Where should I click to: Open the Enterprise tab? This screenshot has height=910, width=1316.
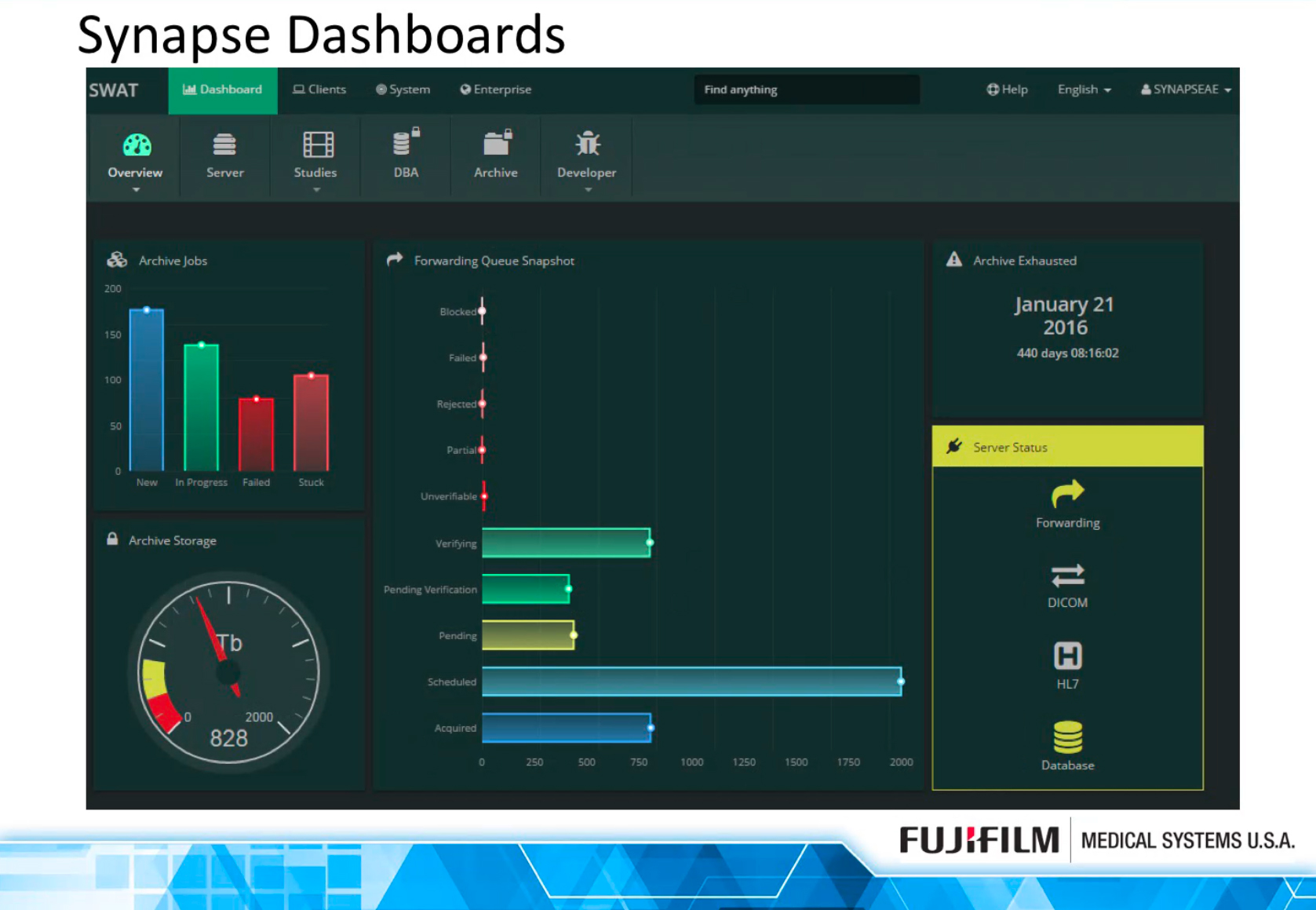point(496,90)
